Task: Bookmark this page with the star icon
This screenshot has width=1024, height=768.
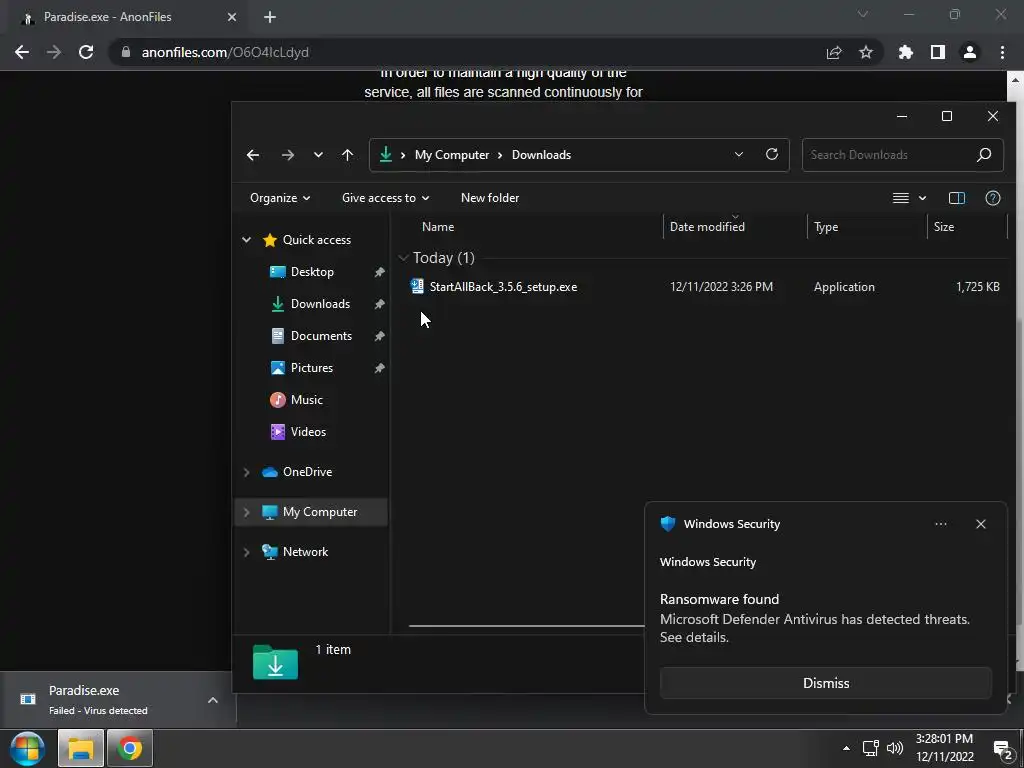Action: (865, 52)
